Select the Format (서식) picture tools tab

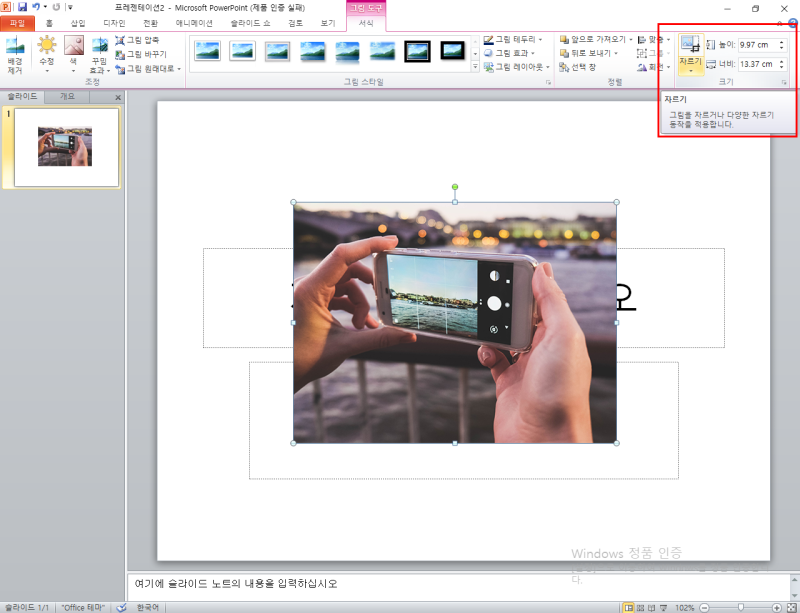tap(366, 23)
